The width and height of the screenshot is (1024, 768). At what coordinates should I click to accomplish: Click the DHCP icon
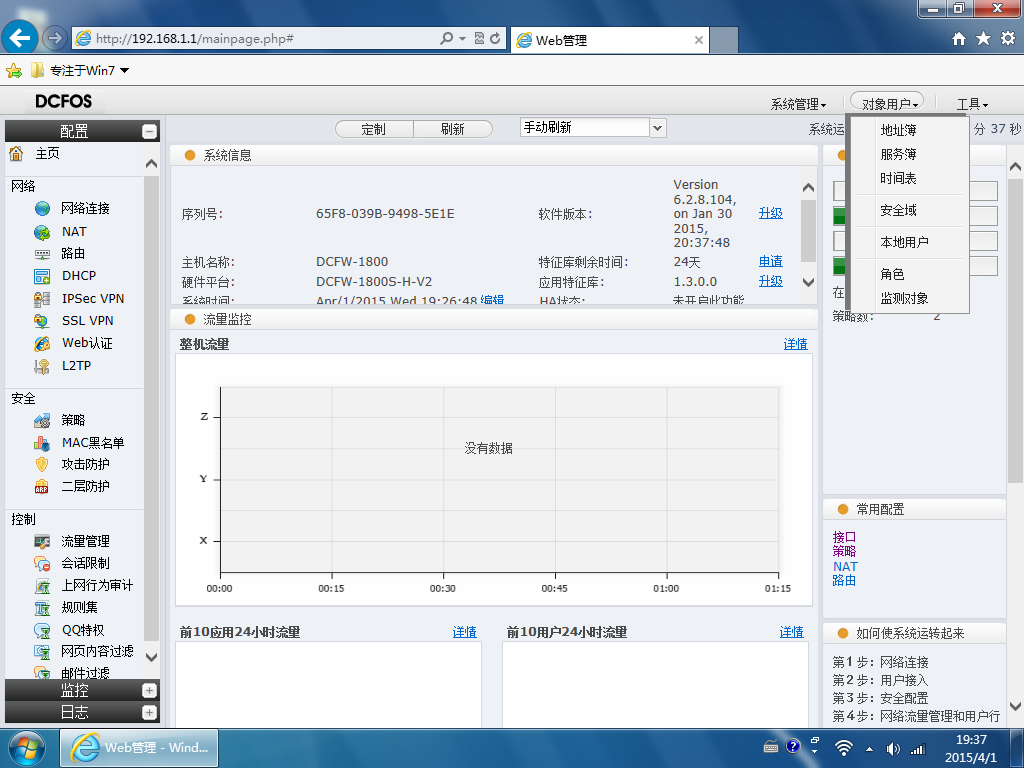(42, 276)
